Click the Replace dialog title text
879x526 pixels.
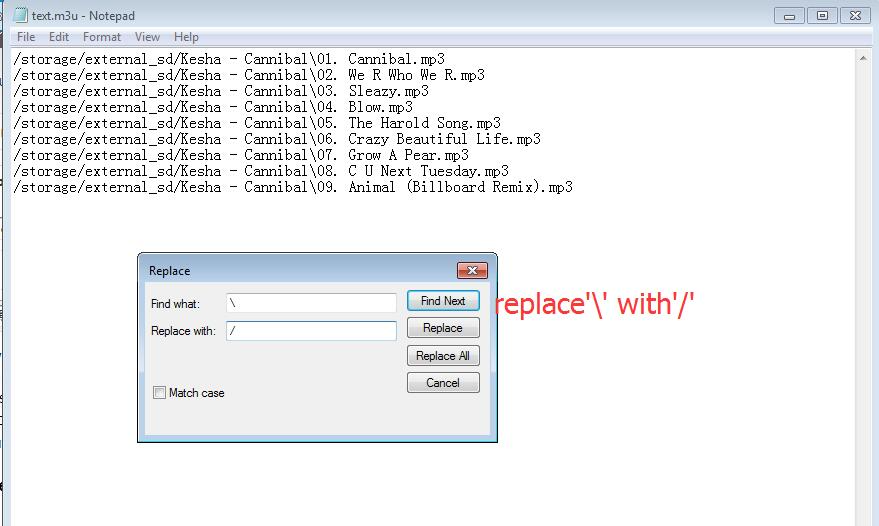pyautogui.click(x=169, y=271)
